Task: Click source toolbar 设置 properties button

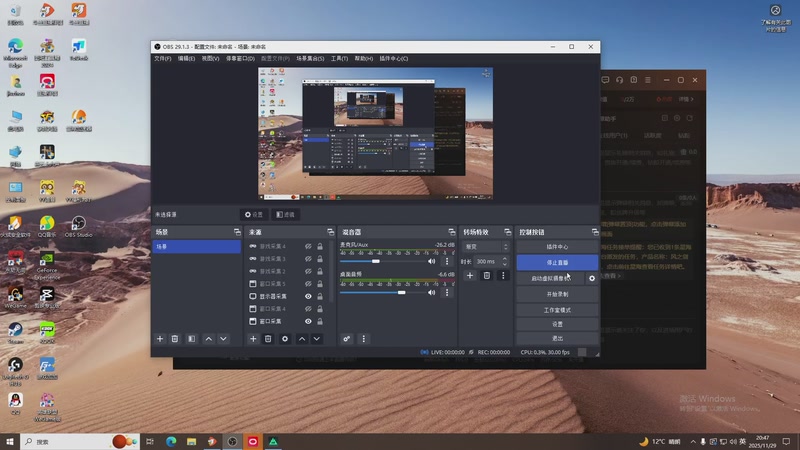Action: pos(254,215)
